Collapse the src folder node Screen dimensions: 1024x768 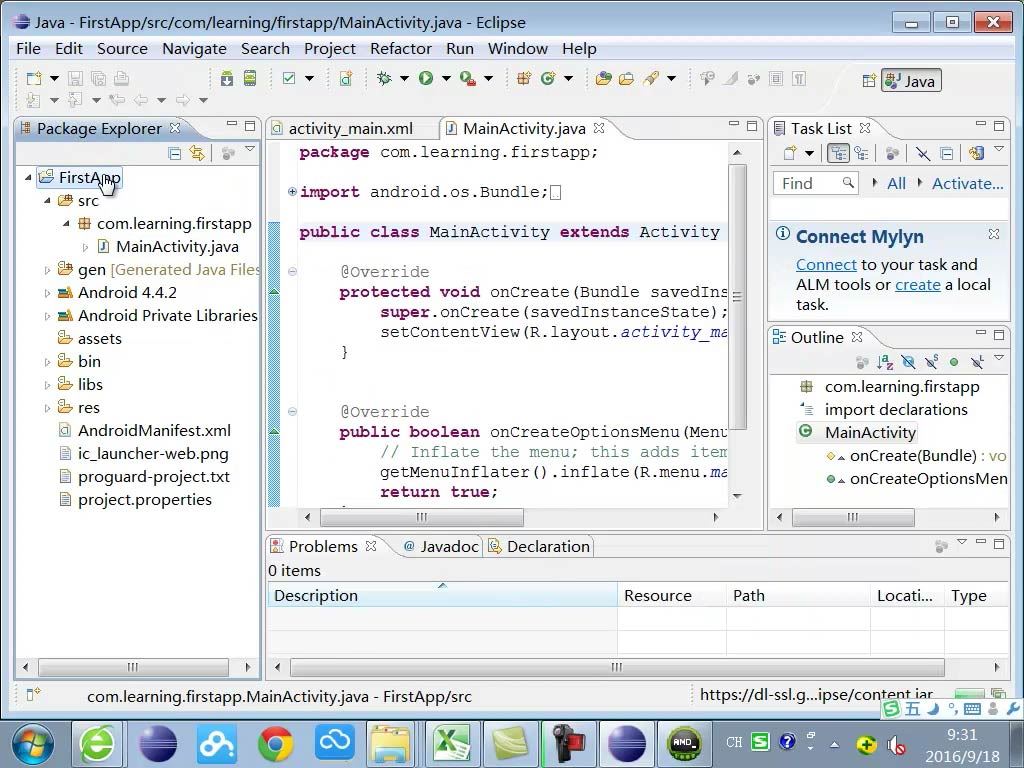[x=47, y=200]
